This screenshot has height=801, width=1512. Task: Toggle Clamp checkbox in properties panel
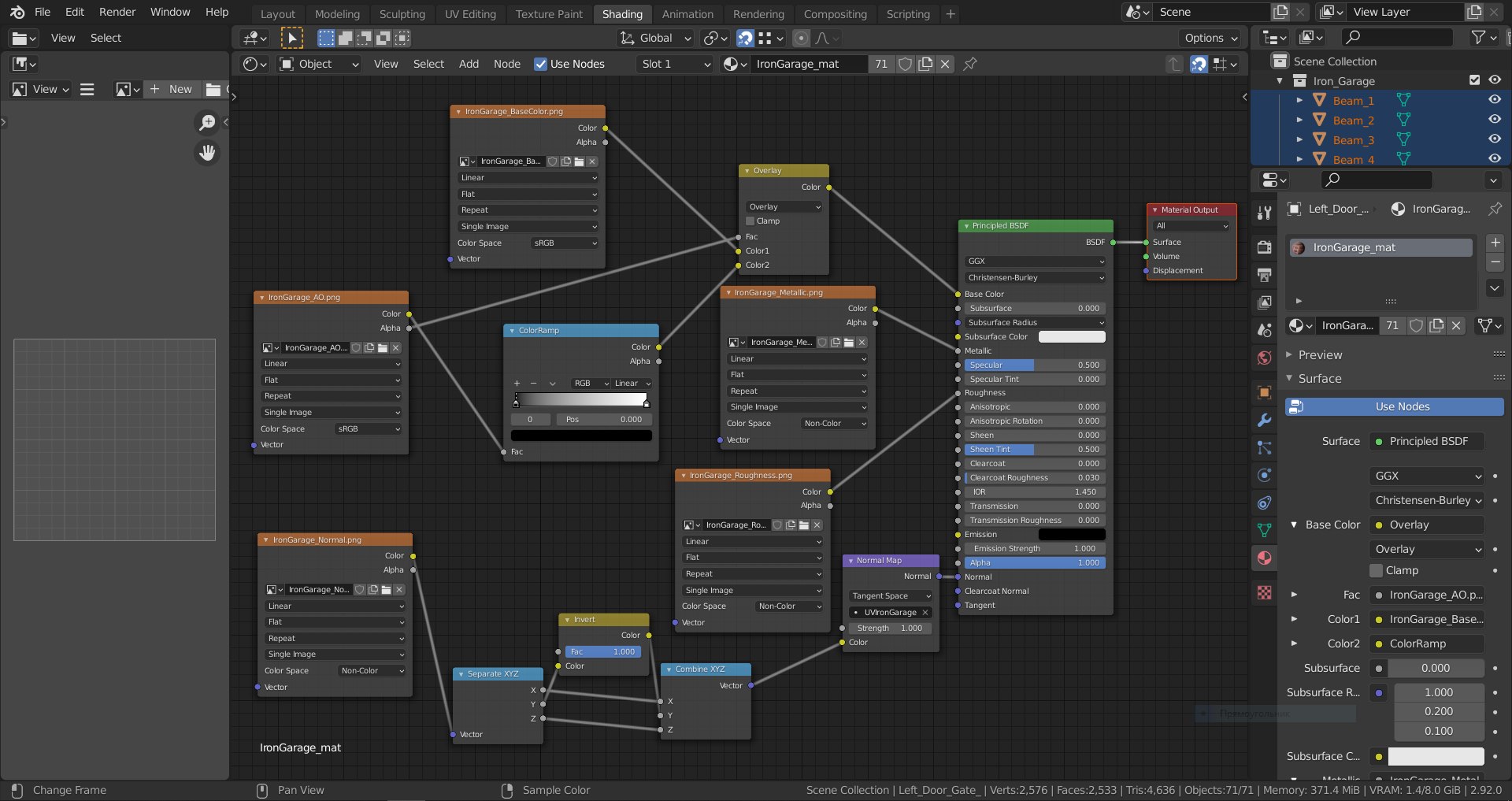1377,570
